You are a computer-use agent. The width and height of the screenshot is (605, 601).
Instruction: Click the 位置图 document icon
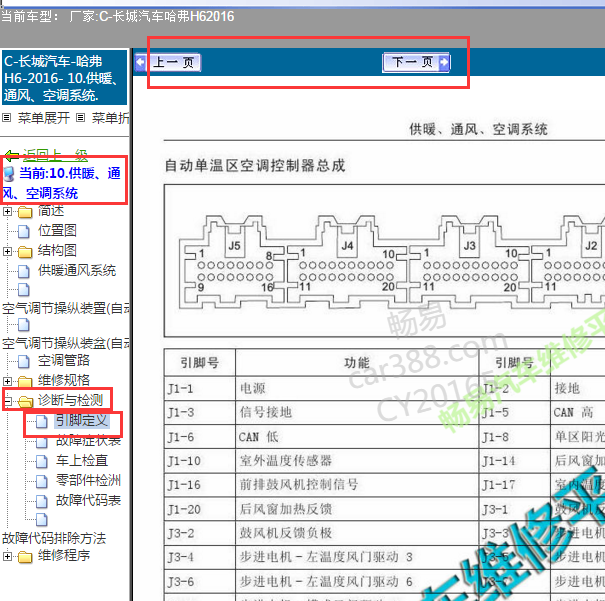point(24,231)
